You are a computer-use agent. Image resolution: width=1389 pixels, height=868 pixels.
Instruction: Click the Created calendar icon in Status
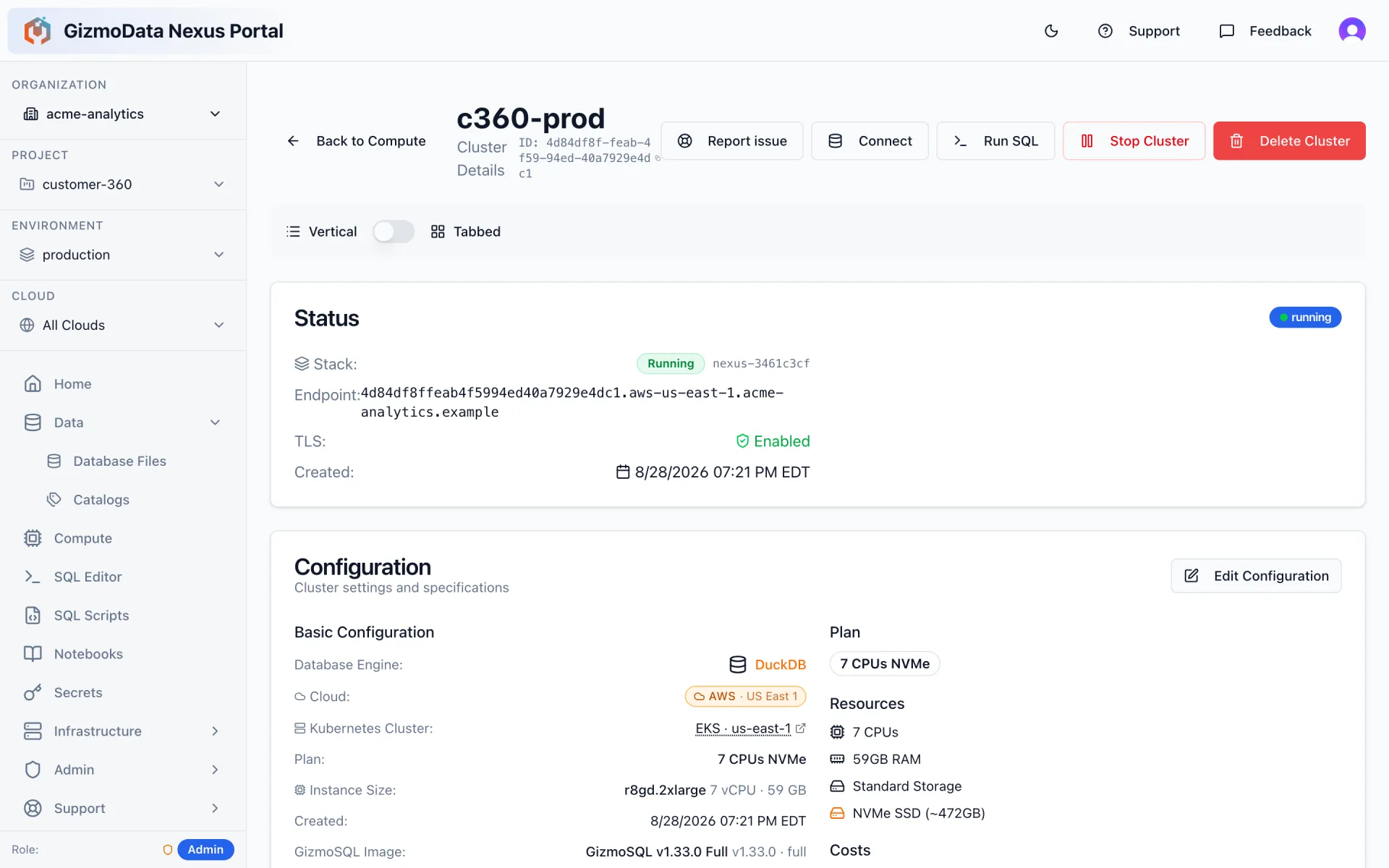[x=623, y=472]
